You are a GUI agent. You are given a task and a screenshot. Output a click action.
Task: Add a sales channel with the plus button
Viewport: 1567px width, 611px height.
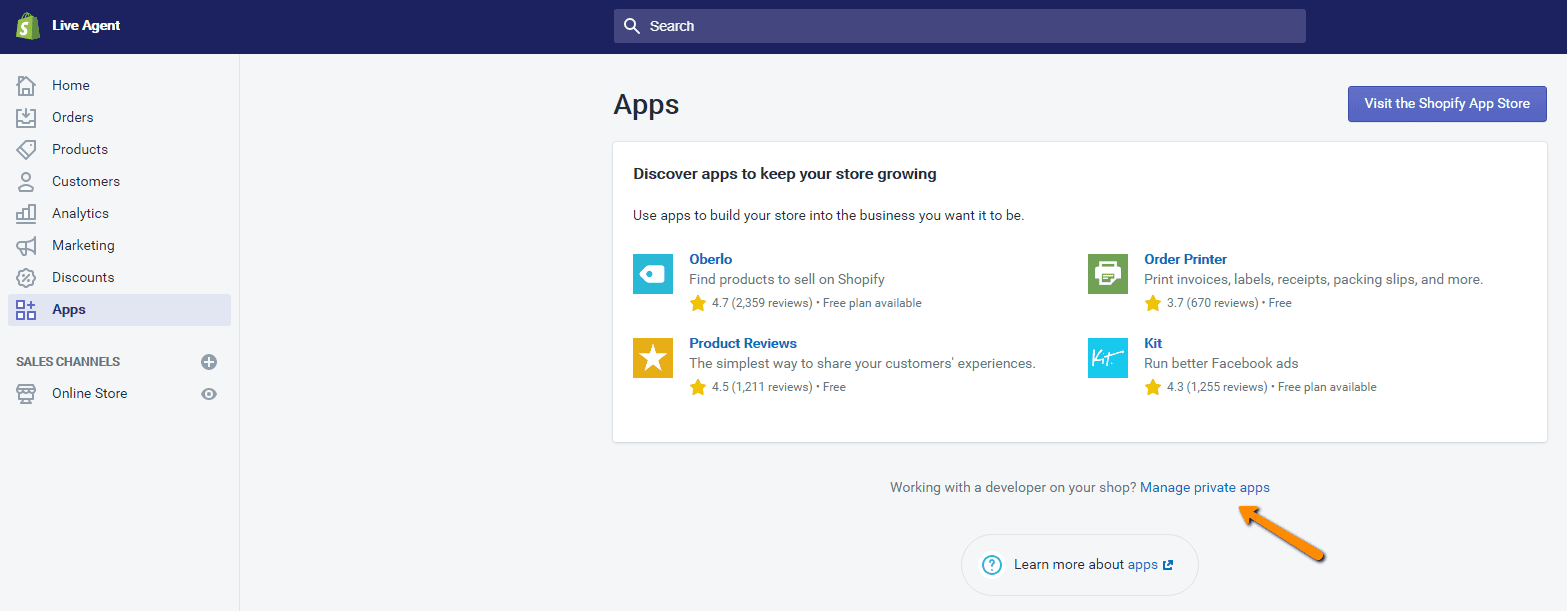pos(208,361)
